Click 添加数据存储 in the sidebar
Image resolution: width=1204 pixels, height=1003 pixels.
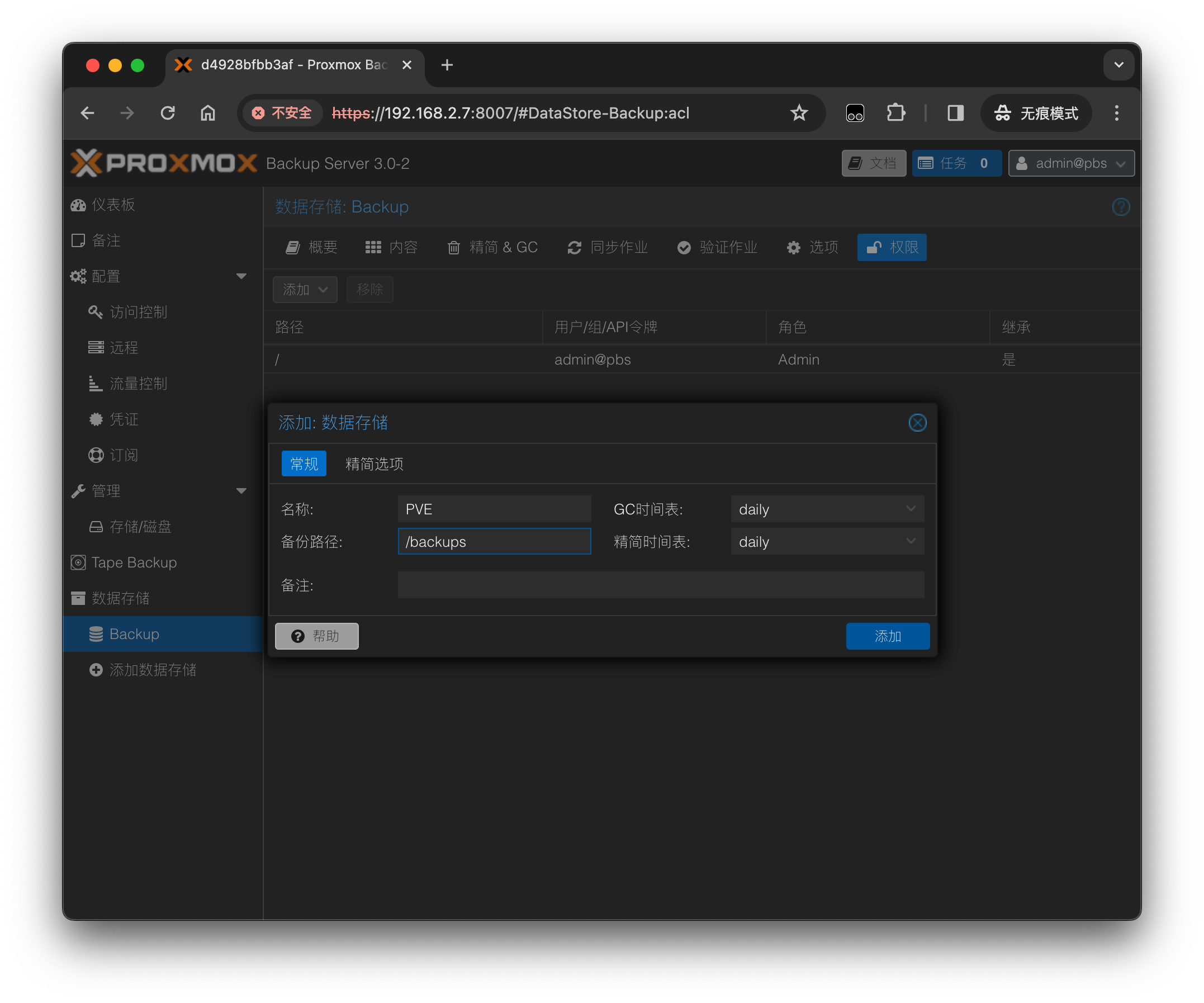(154, 669)
